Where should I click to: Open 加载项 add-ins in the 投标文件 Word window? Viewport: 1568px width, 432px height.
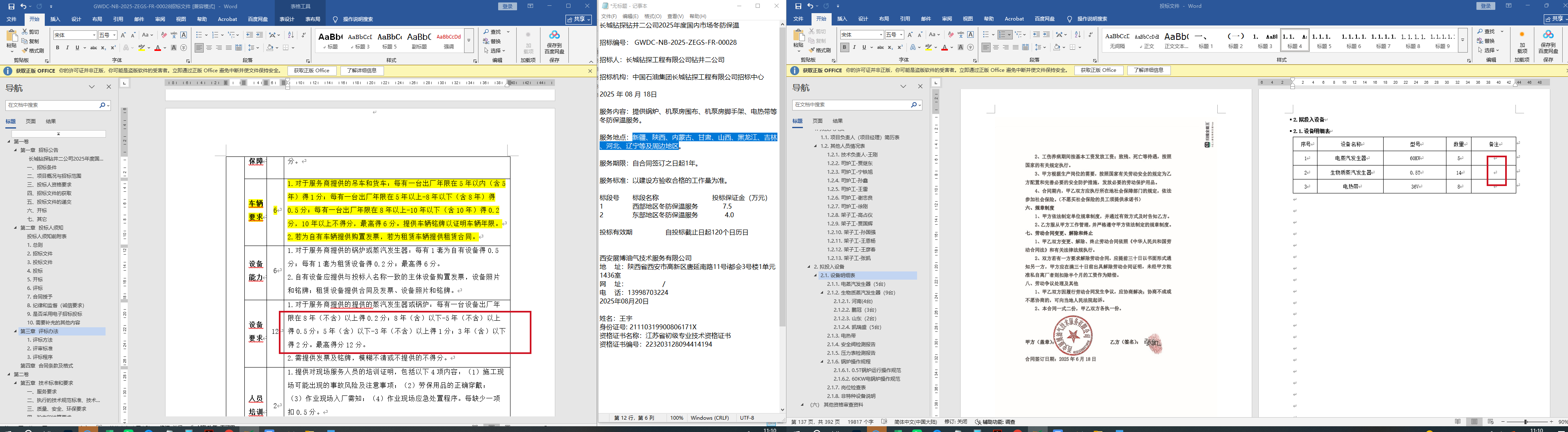point(1522,42)
